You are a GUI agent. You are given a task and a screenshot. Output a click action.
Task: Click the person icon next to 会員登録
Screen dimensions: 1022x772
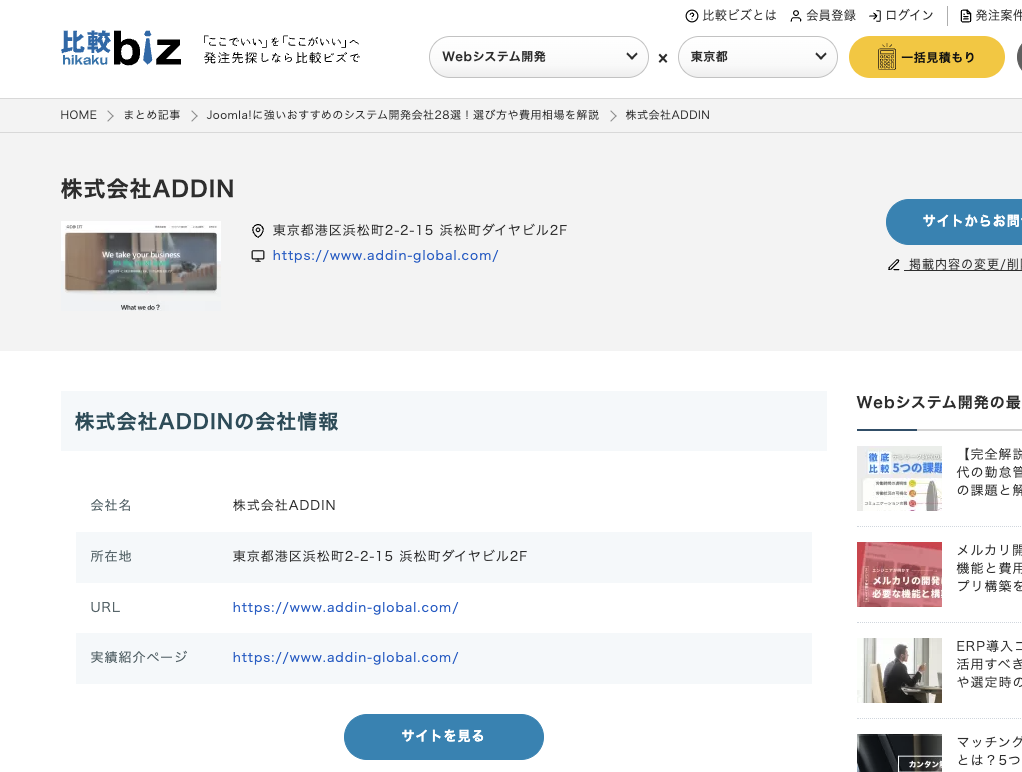pyautogui.click(x=795, y=16)
